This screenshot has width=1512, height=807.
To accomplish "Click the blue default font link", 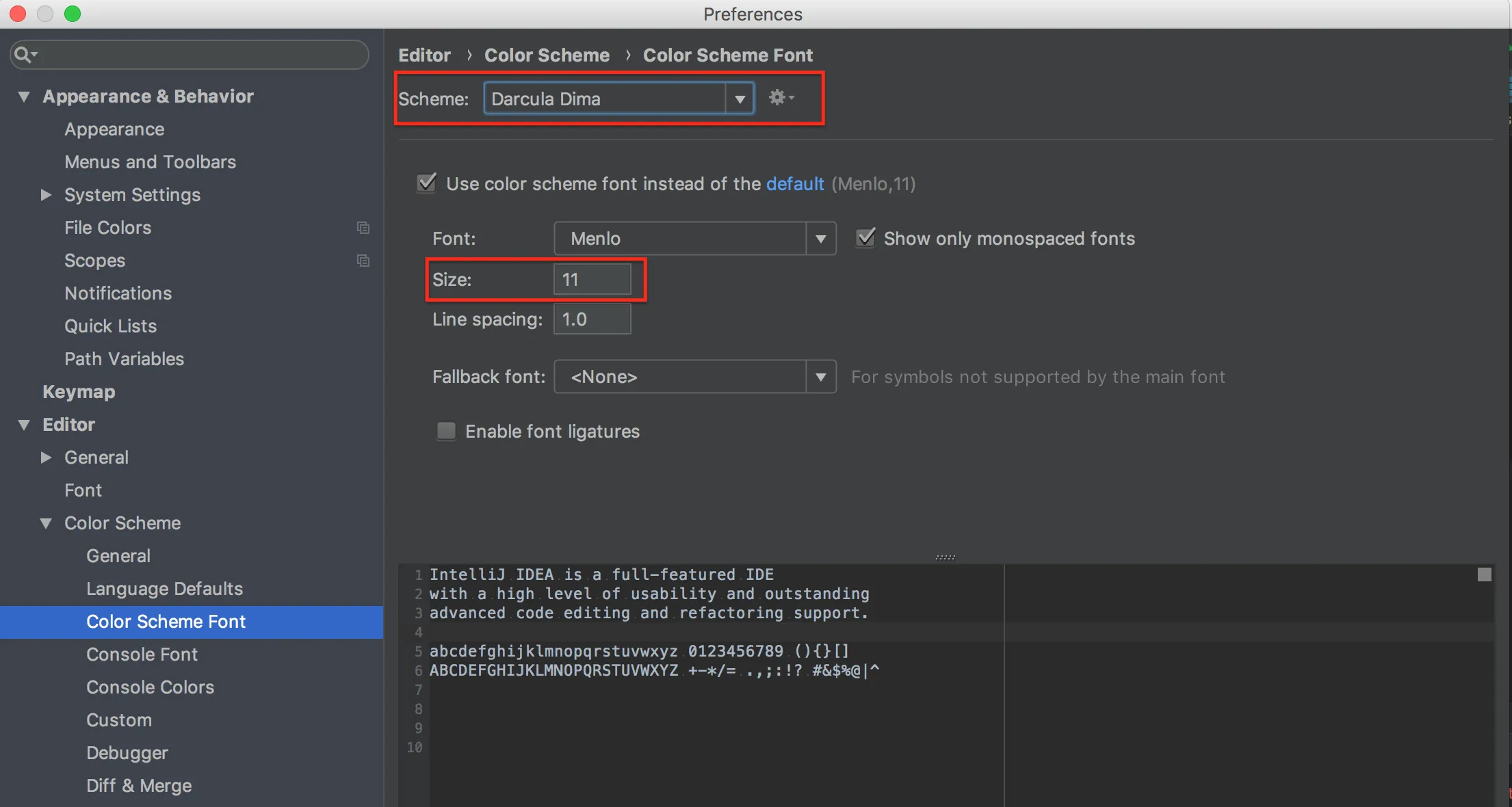I will [x=794, y=184].
